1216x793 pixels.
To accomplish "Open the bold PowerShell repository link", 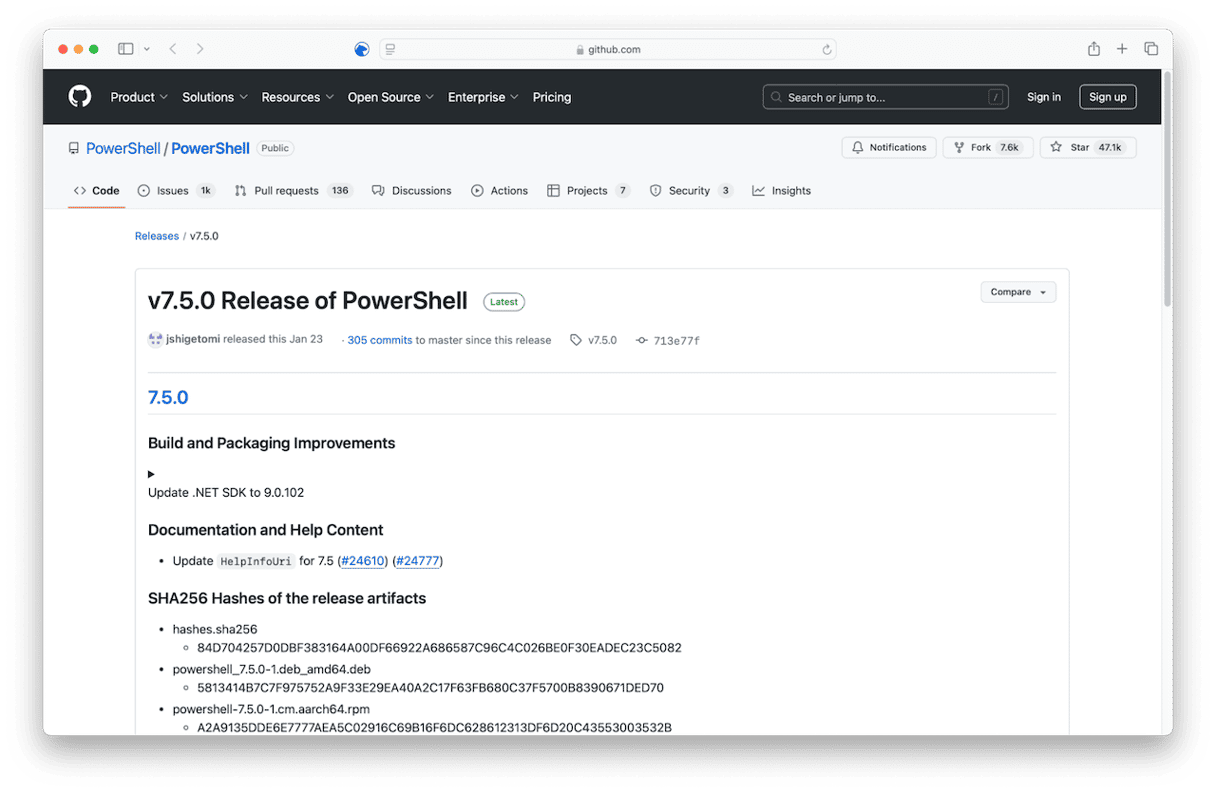I will [x=210, y=148].
